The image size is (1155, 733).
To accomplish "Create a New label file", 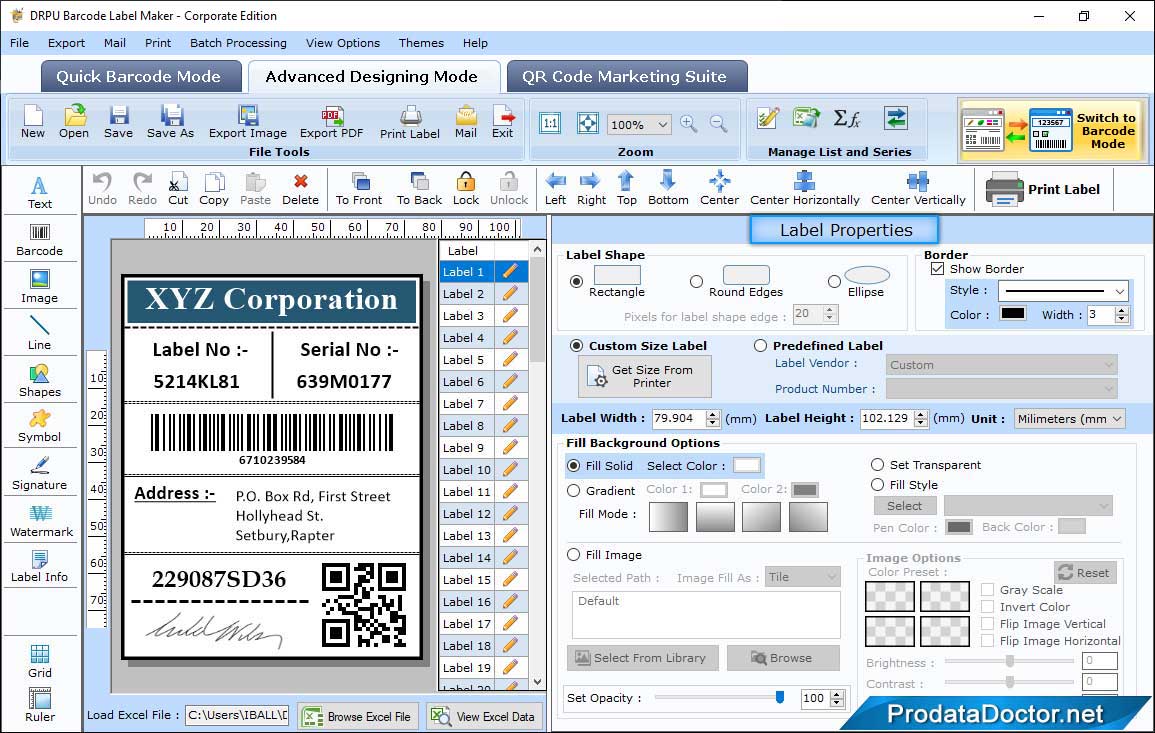I will (x=32, y=122).
